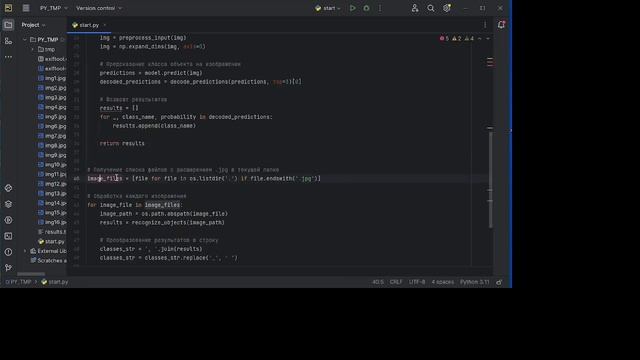Select img9.jpg in the project tree

[x=52, y=155]
